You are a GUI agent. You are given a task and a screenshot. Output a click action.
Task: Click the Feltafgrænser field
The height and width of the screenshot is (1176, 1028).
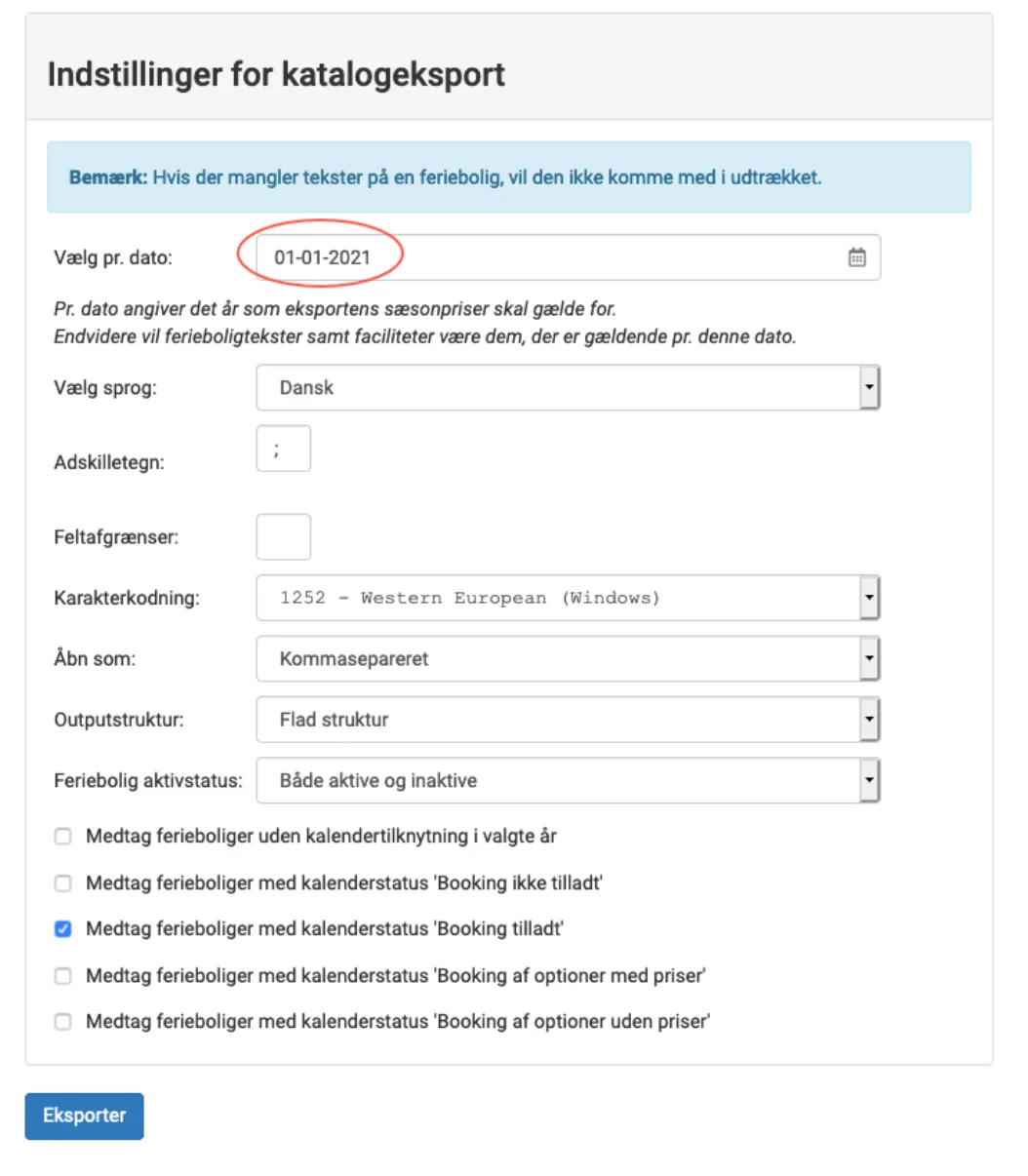tap(283, 536)
